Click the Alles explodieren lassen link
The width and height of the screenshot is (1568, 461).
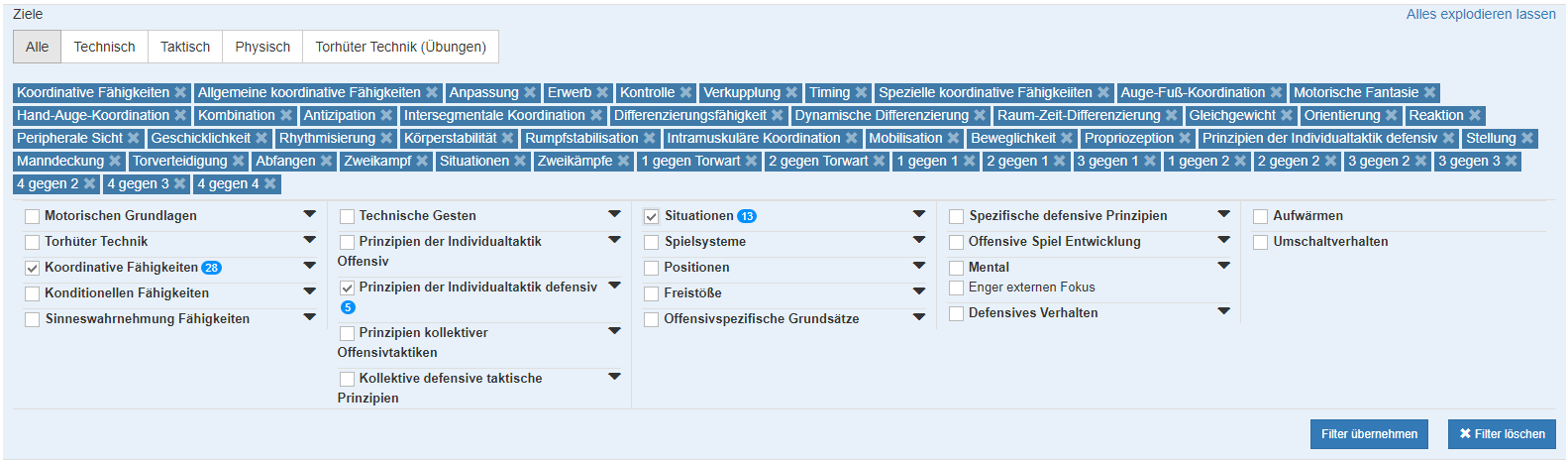click(1480, 15)
